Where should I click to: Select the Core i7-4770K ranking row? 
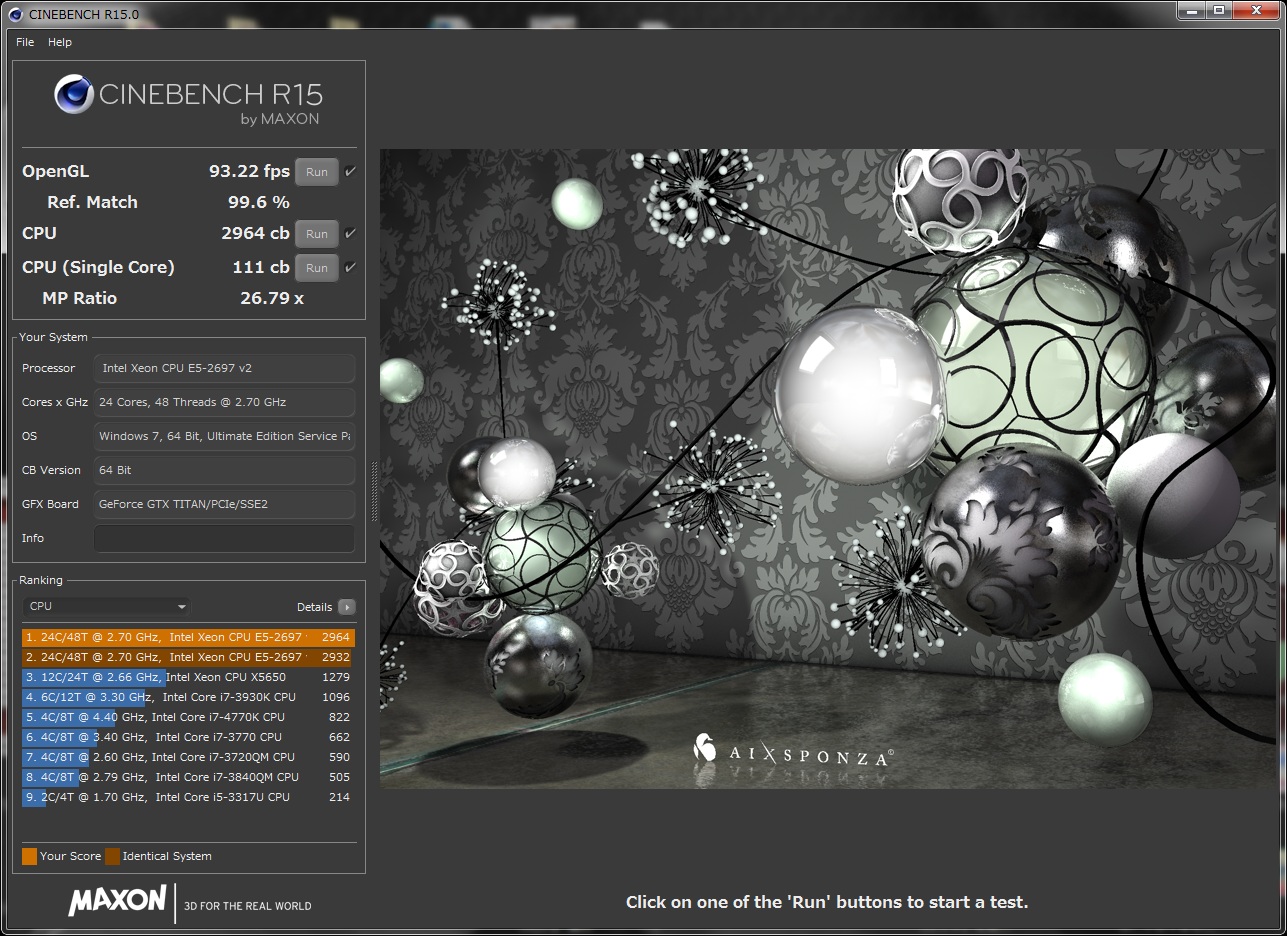point(188,717)
